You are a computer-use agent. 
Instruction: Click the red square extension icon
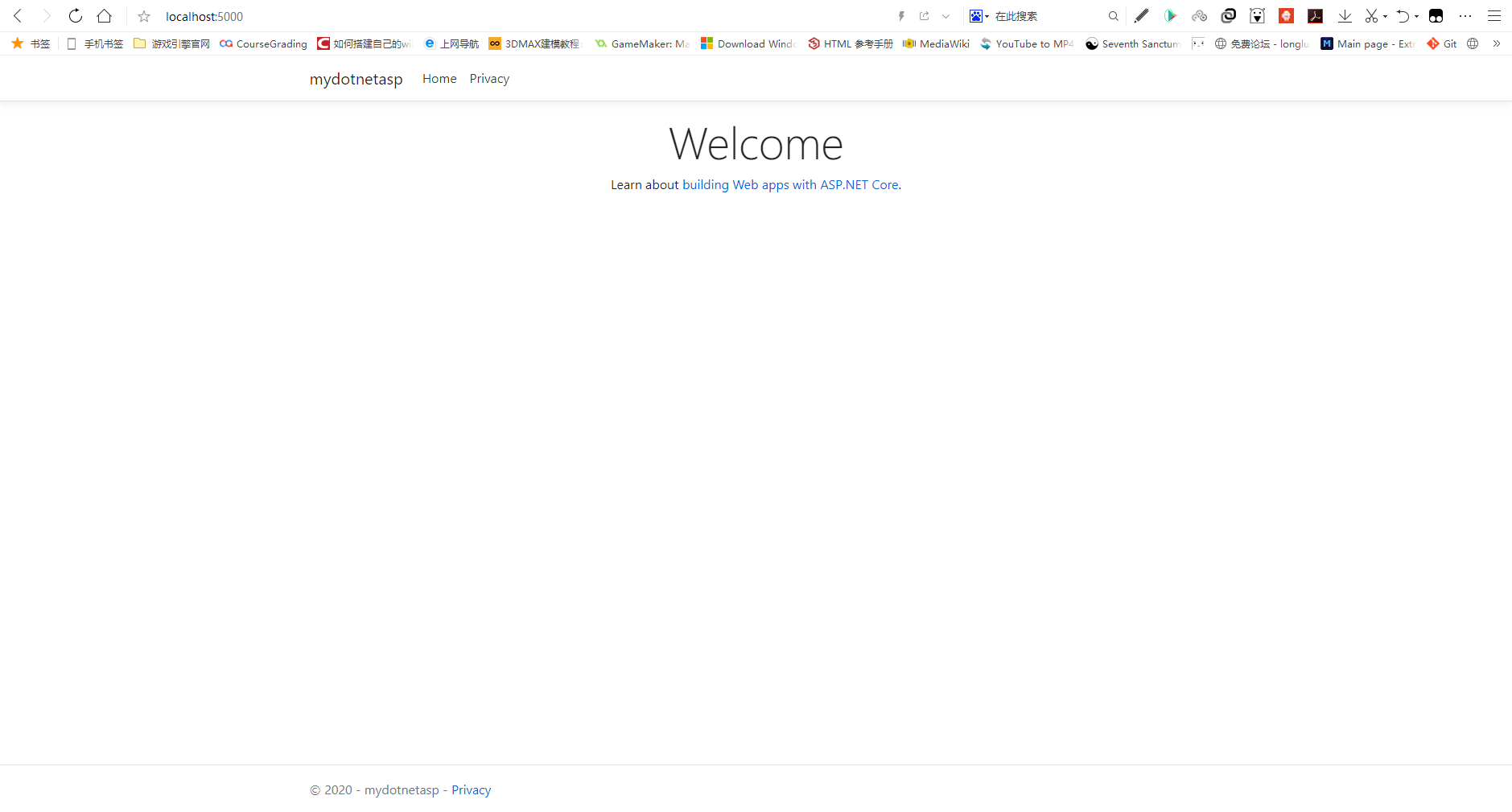pos(1287,16)
